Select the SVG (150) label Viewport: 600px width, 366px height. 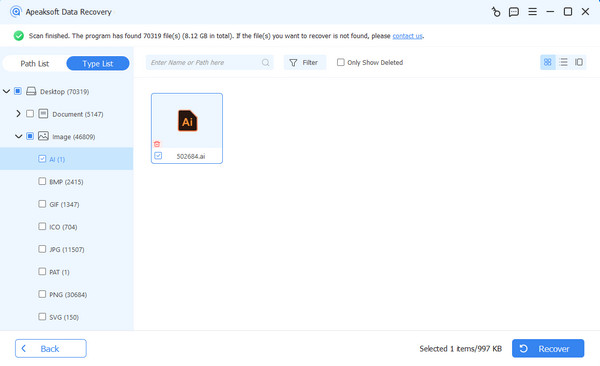coord(64,317)
